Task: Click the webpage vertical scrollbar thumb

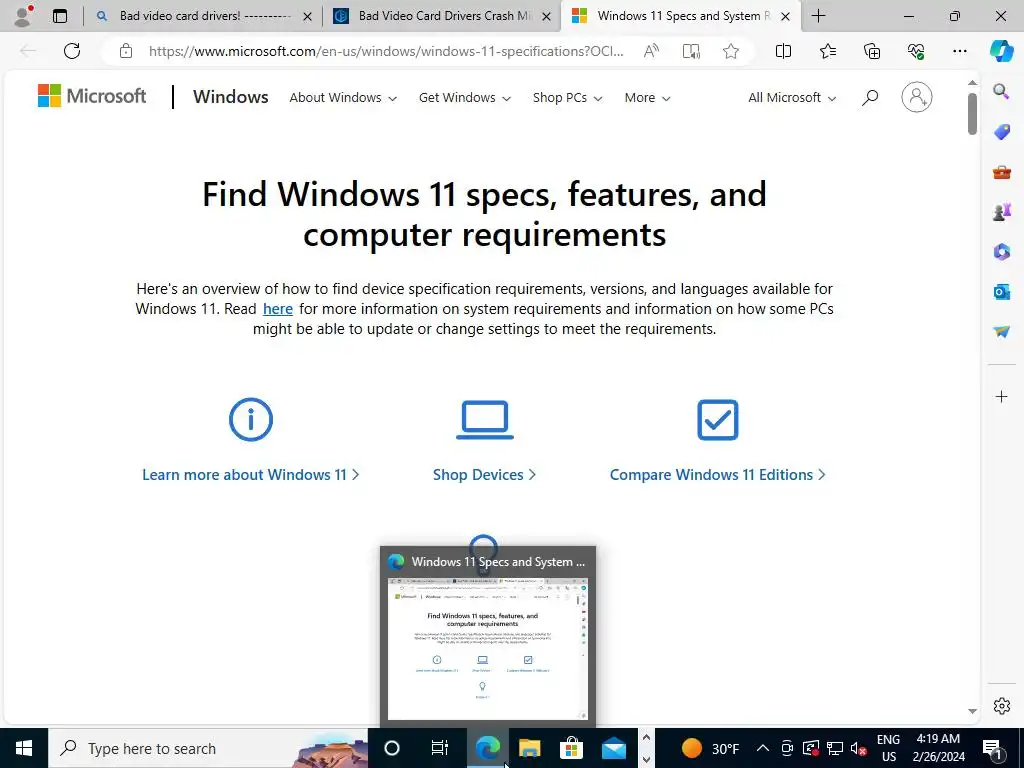Action: (972, 114)
